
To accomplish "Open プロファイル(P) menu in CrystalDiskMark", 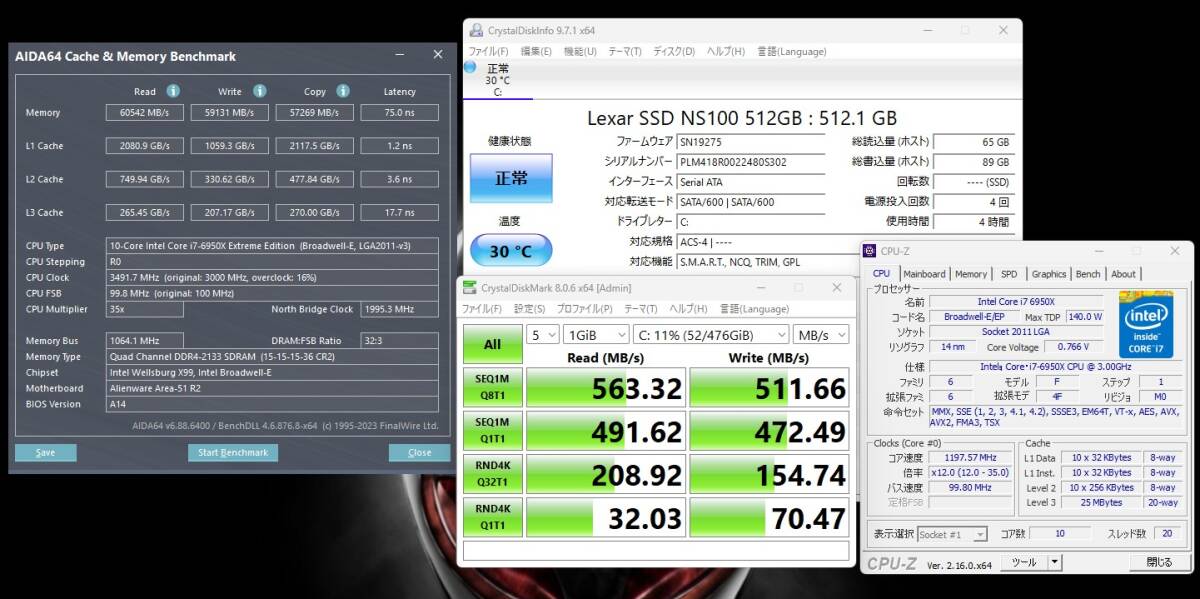I will 587,309.
